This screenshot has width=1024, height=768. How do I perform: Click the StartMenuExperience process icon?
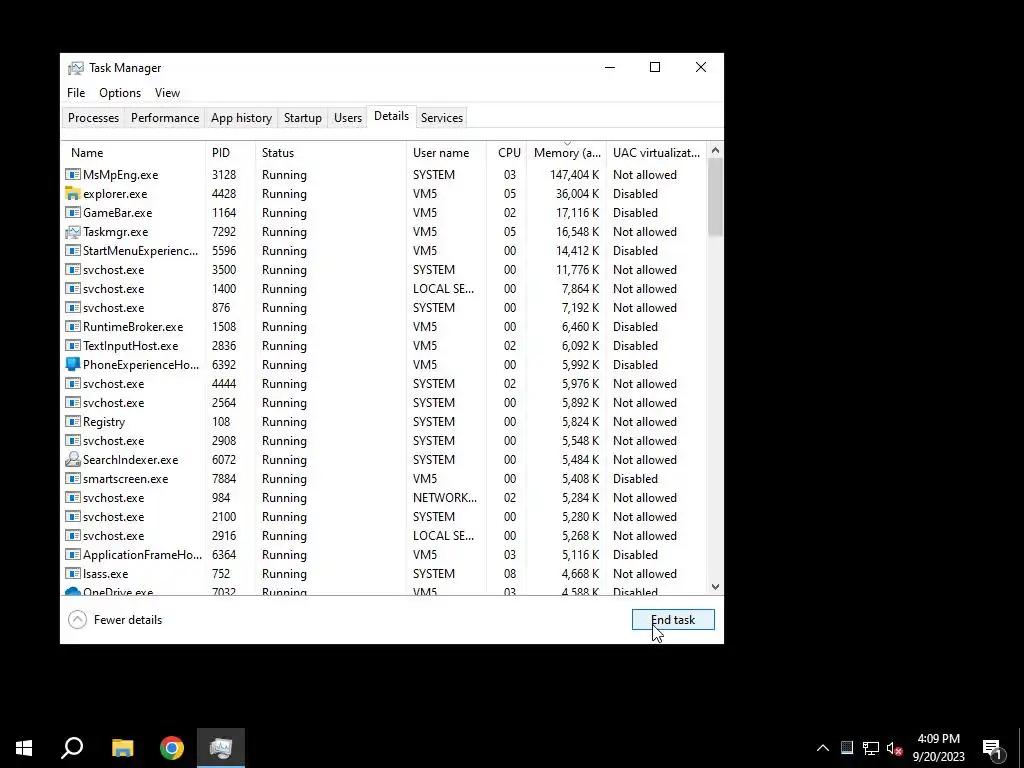(72, 251)
